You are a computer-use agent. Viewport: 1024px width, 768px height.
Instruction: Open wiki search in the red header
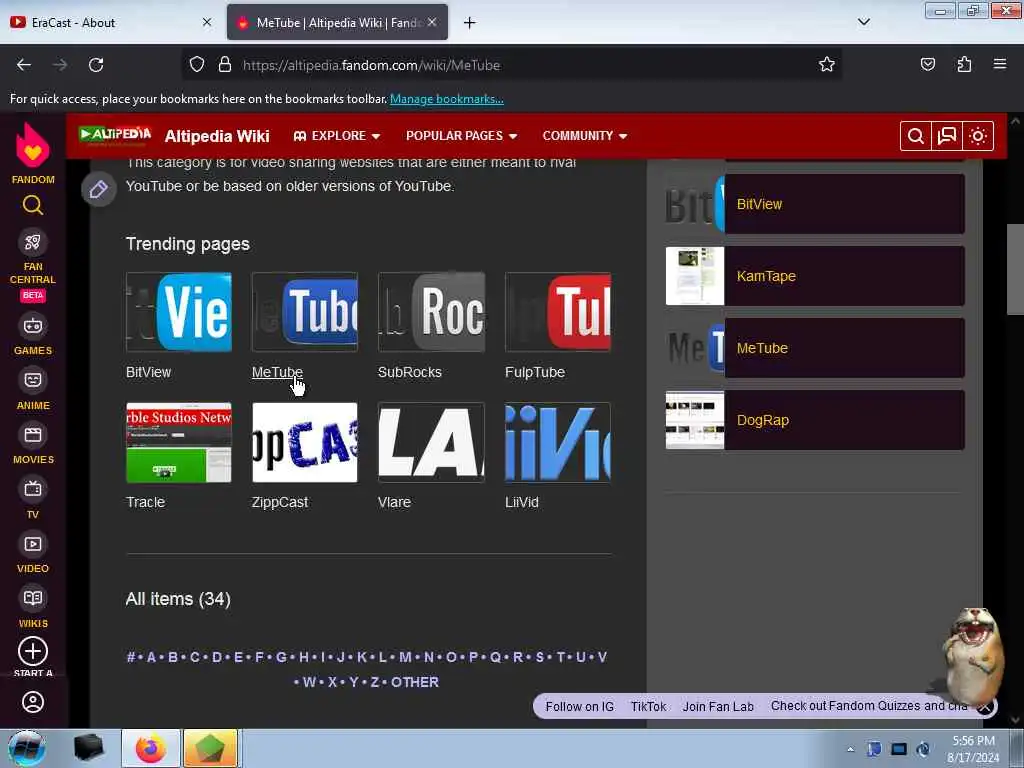pyautogui.click(x=916, y=136)
